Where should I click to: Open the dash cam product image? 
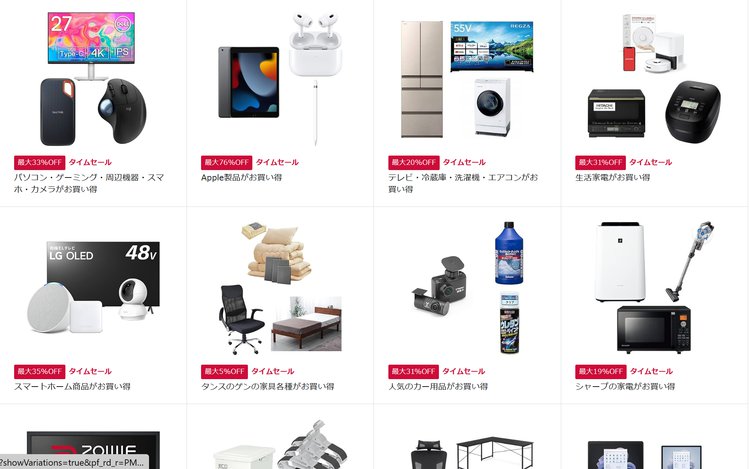(440, 286)
